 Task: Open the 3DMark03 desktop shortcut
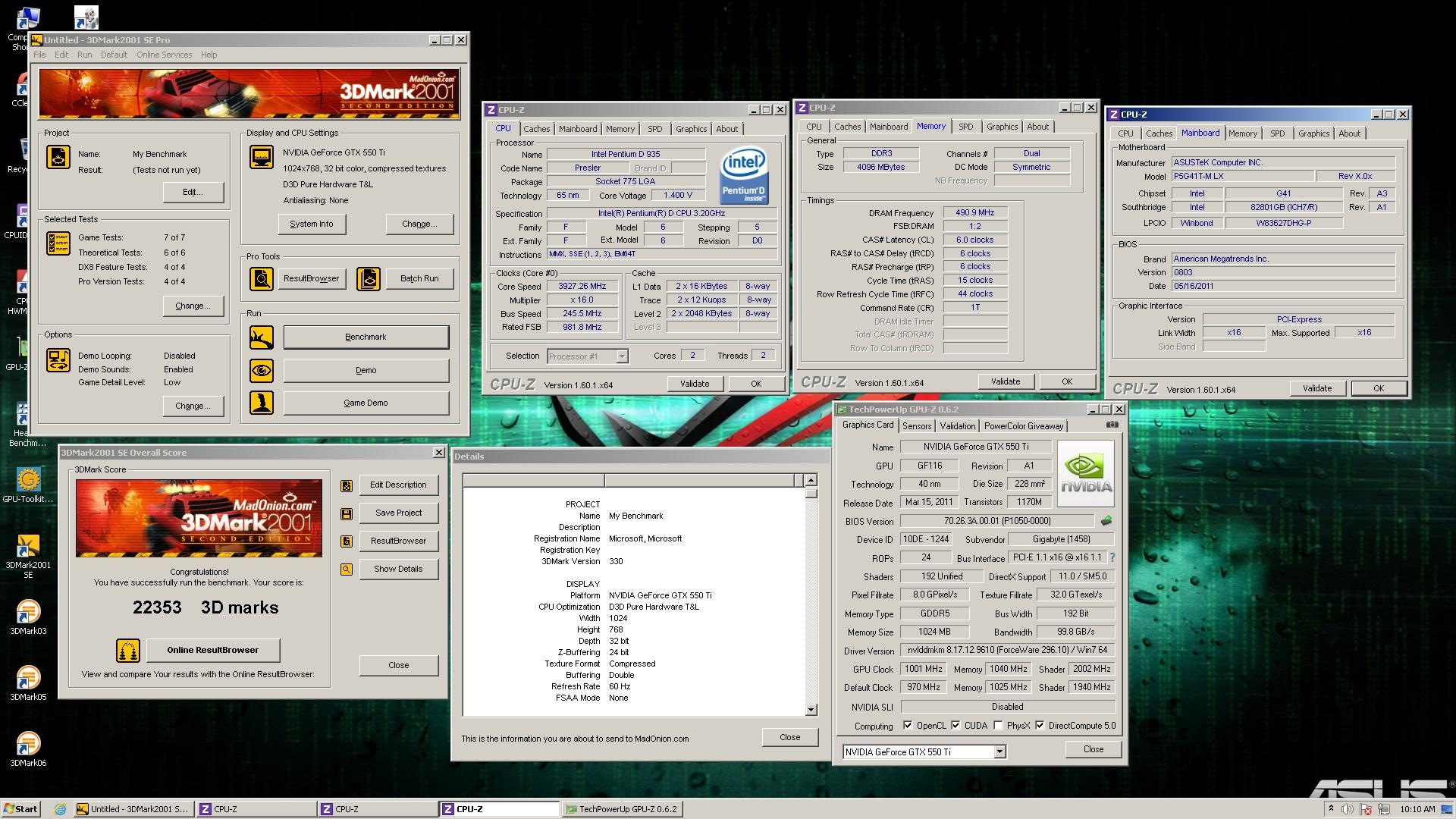click(28, 617)
